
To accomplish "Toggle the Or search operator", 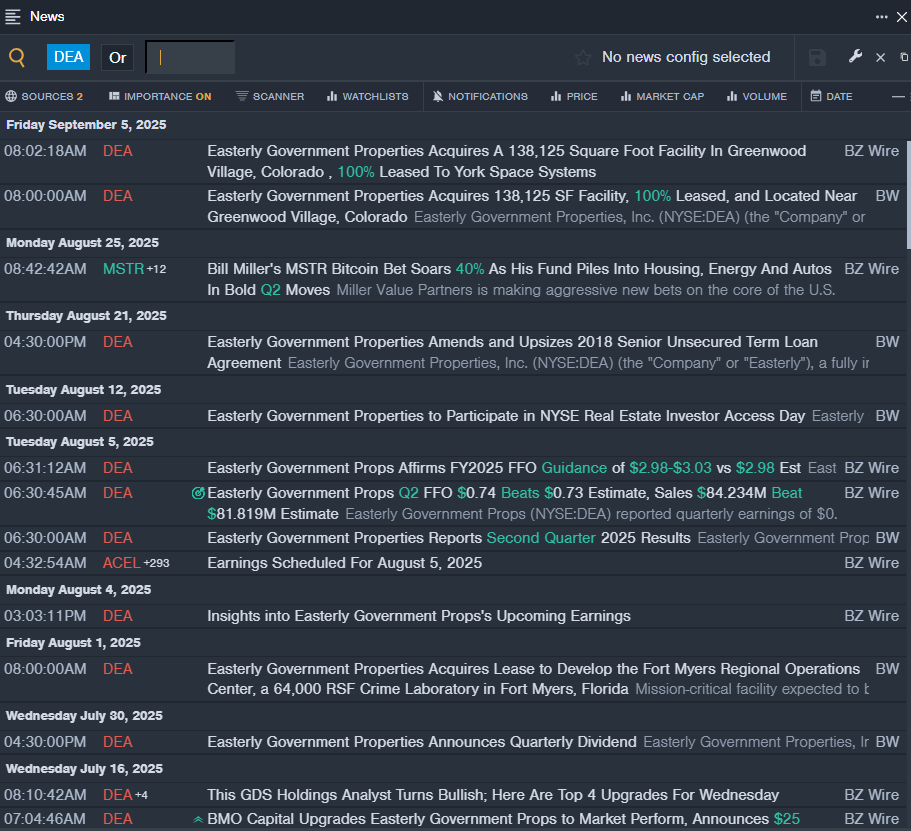I will 118,57.
